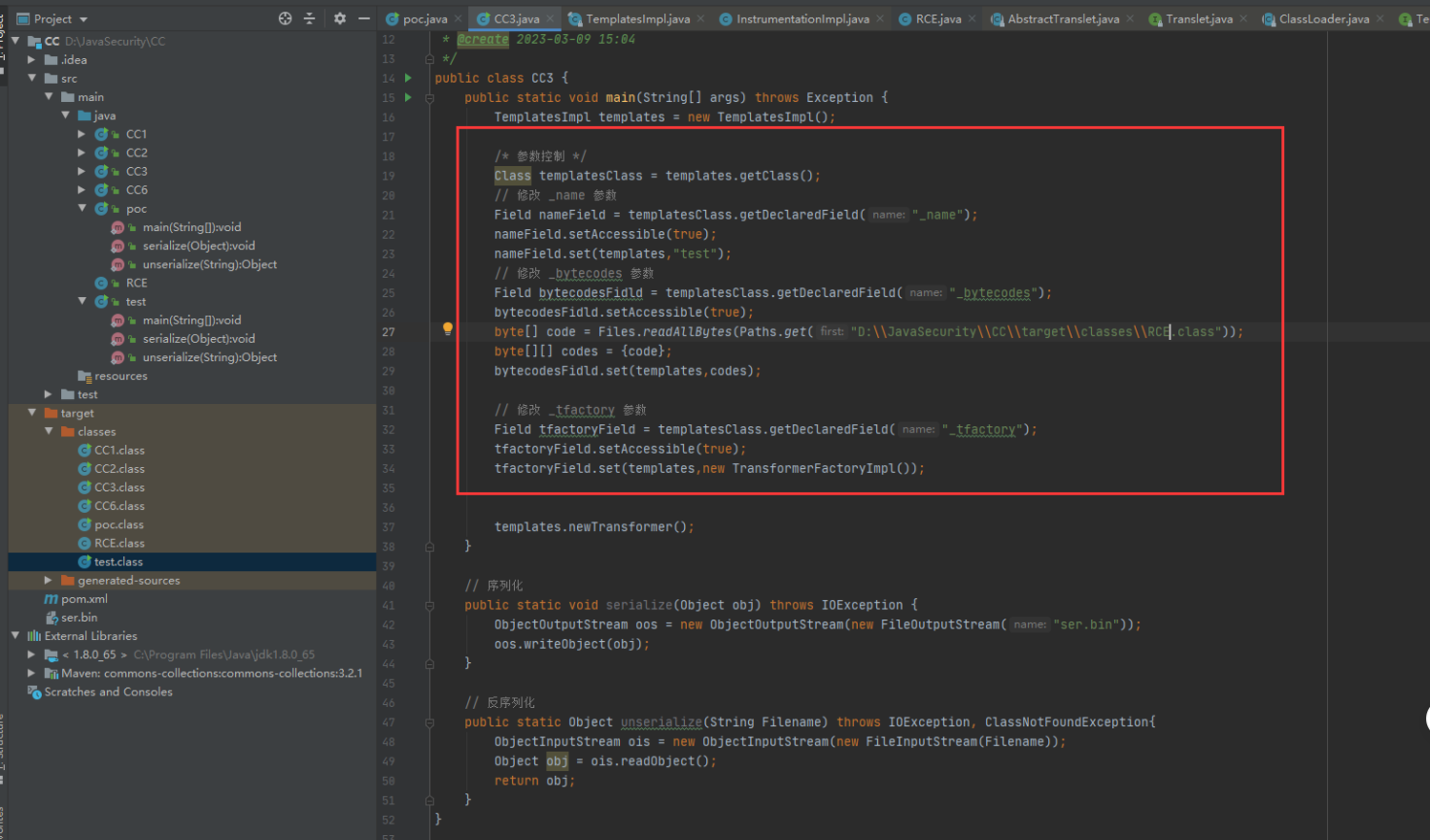
Task: Select CC3 class in the project tree
Action: coord(136,171)
